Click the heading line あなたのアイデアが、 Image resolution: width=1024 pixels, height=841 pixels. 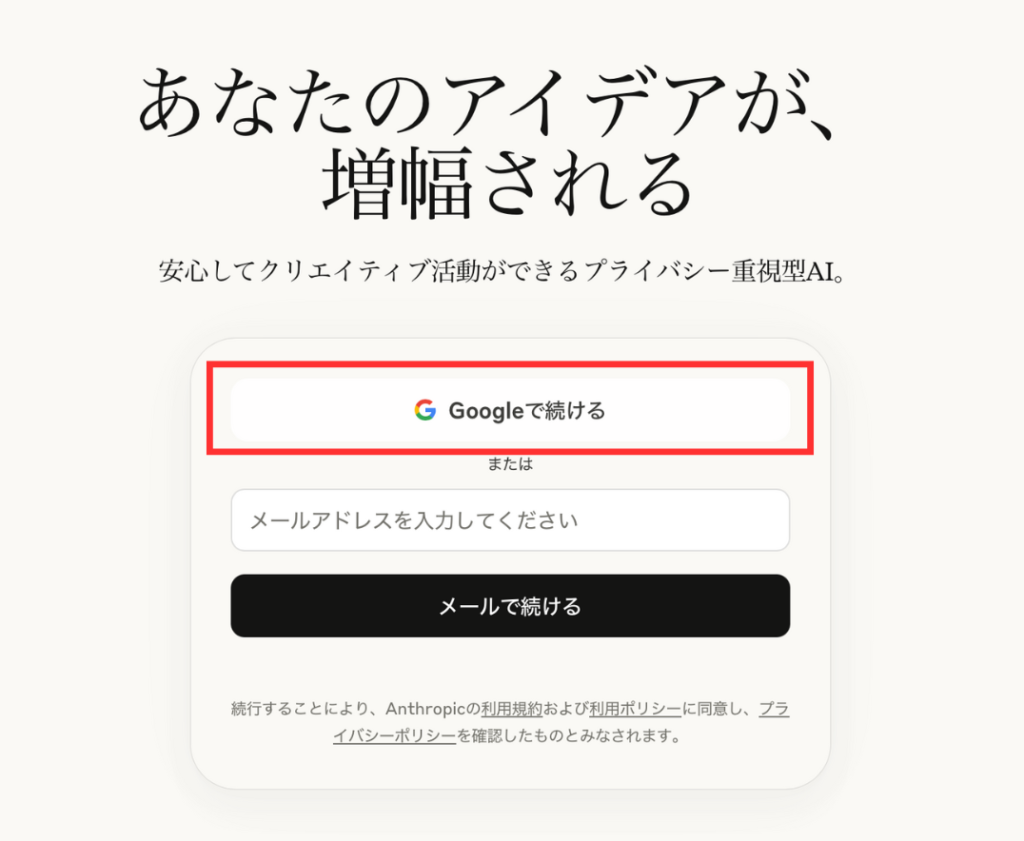tap(487, 104)
